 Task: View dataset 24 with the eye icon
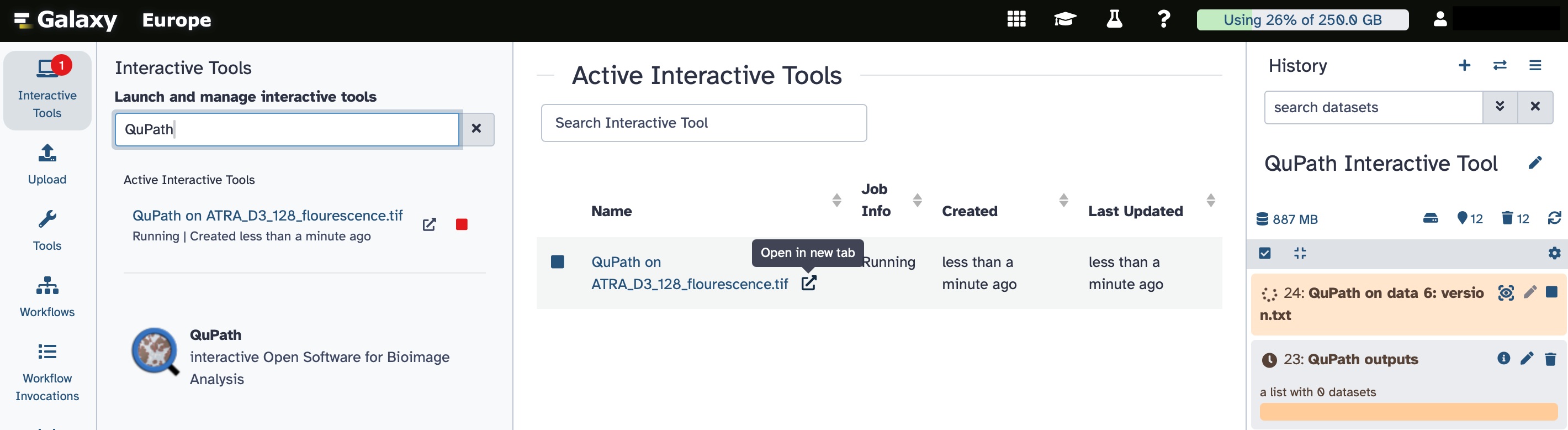pyautogui.click(x=1506, y=293)
